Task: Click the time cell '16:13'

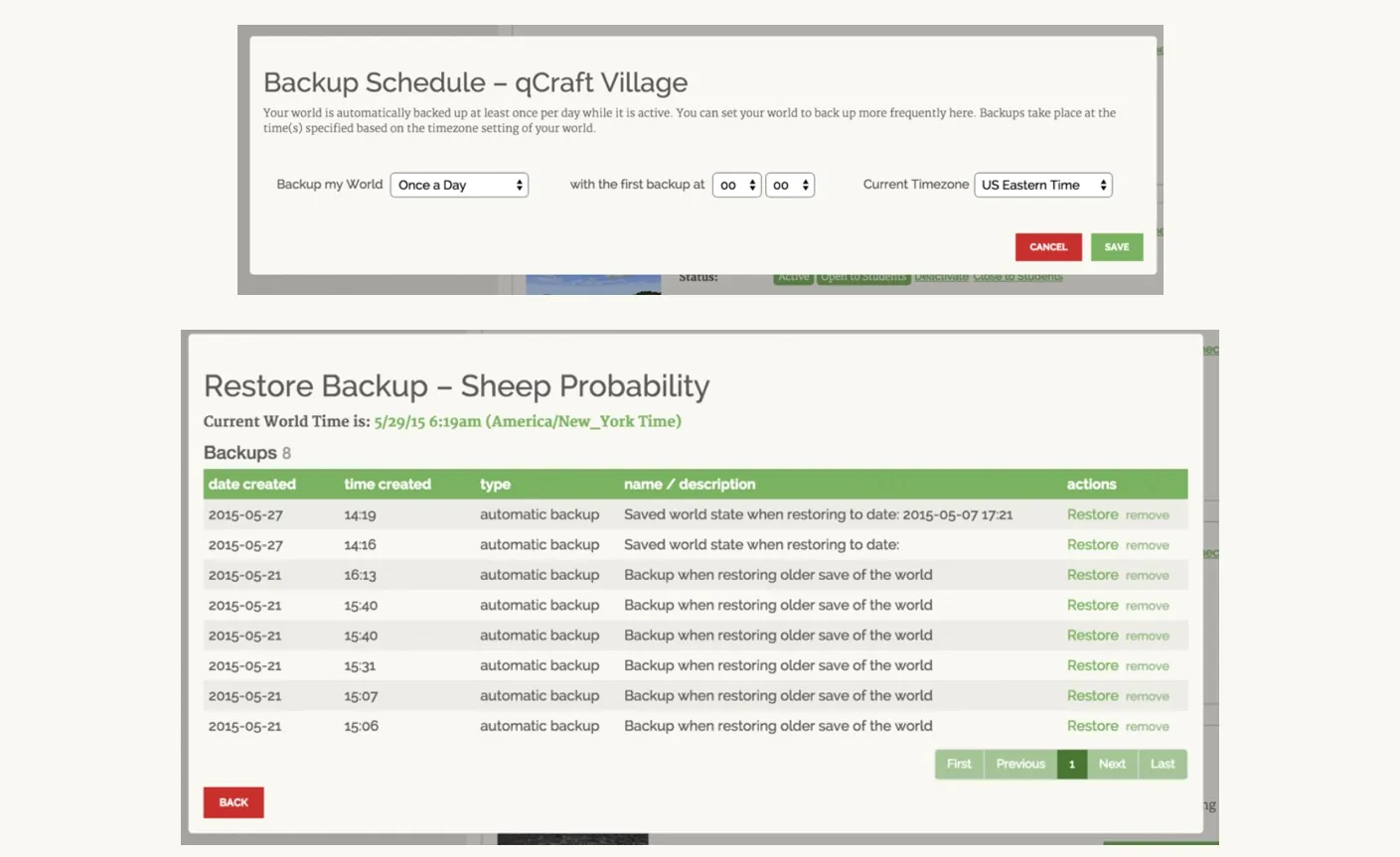Action: click(x=361, y=575)
